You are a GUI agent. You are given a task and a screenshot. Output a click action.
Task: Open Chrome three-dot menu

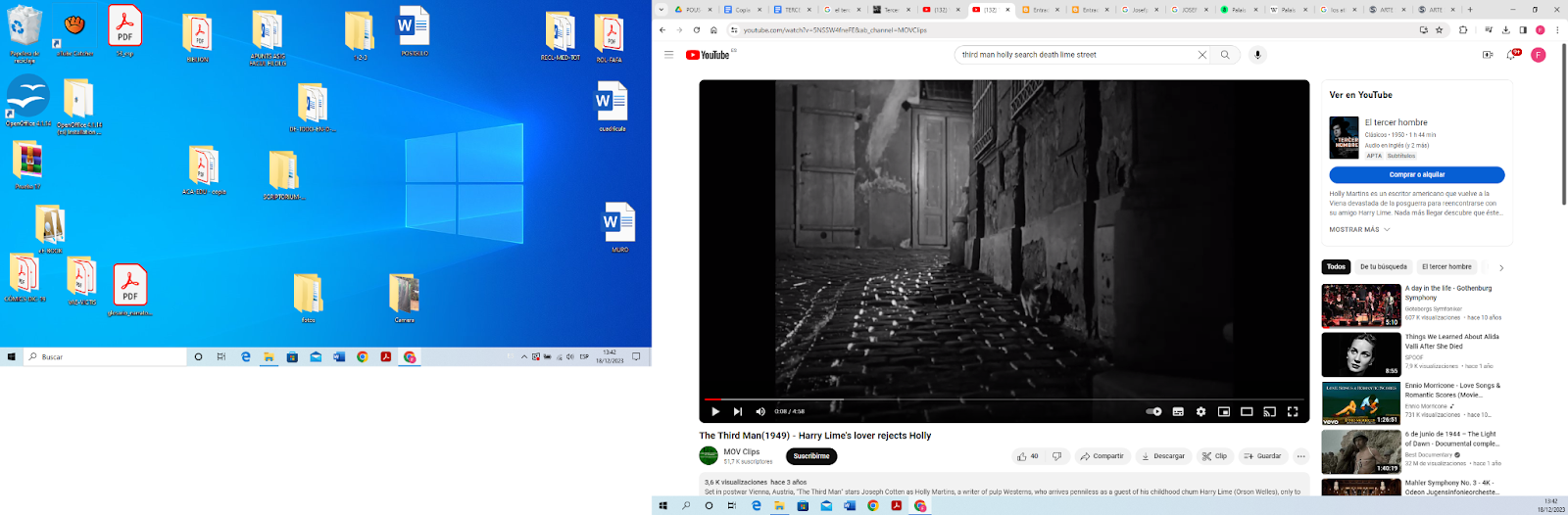pos(1557,30)
